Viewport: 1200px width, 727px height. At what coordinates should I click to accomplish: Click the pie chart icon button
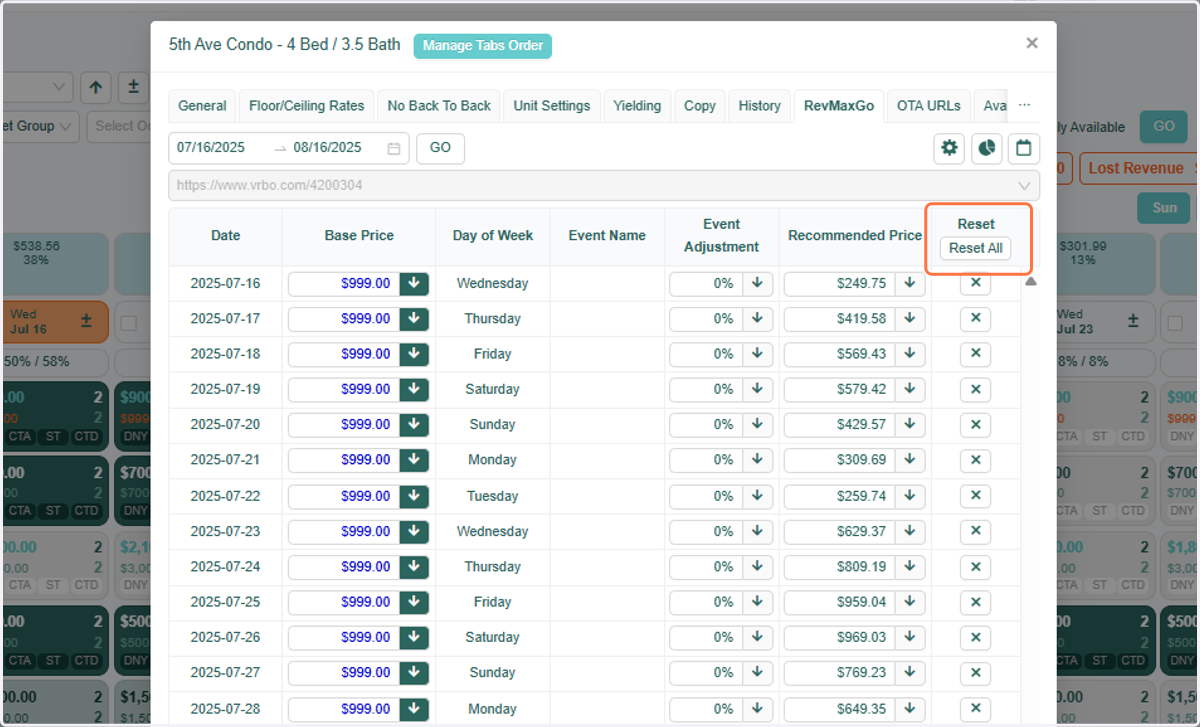click(x=986, y=148)
